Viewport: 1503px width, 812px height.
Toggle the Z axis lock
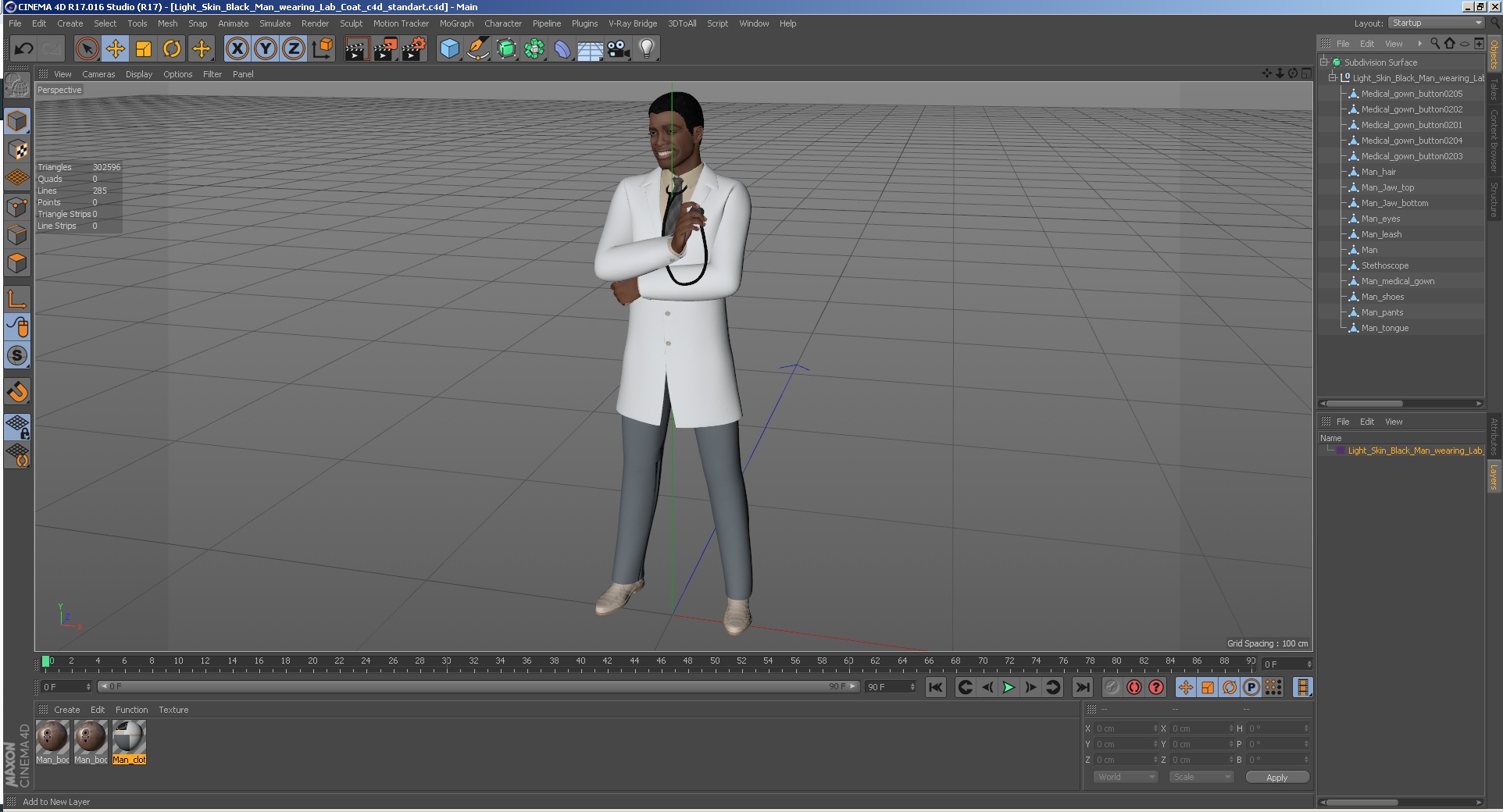click(294, 49)
